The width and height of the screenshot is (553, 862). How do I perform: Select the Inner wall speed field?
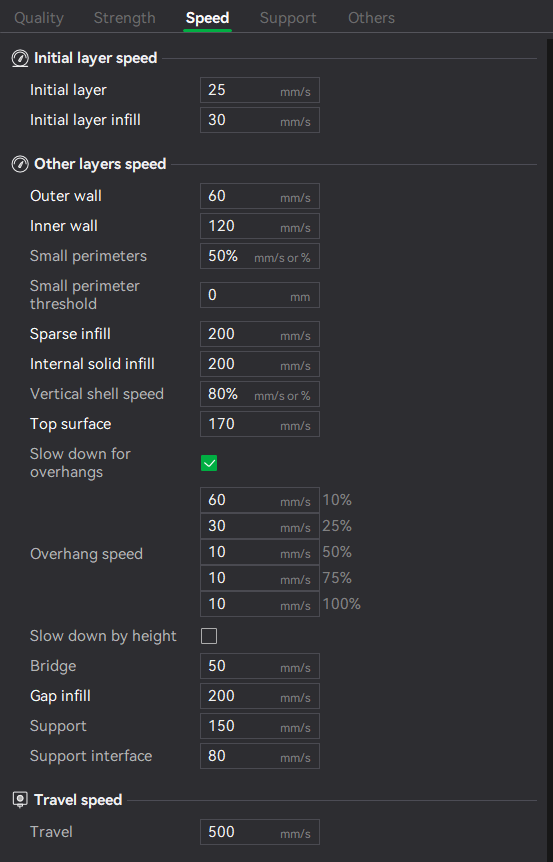259,226
